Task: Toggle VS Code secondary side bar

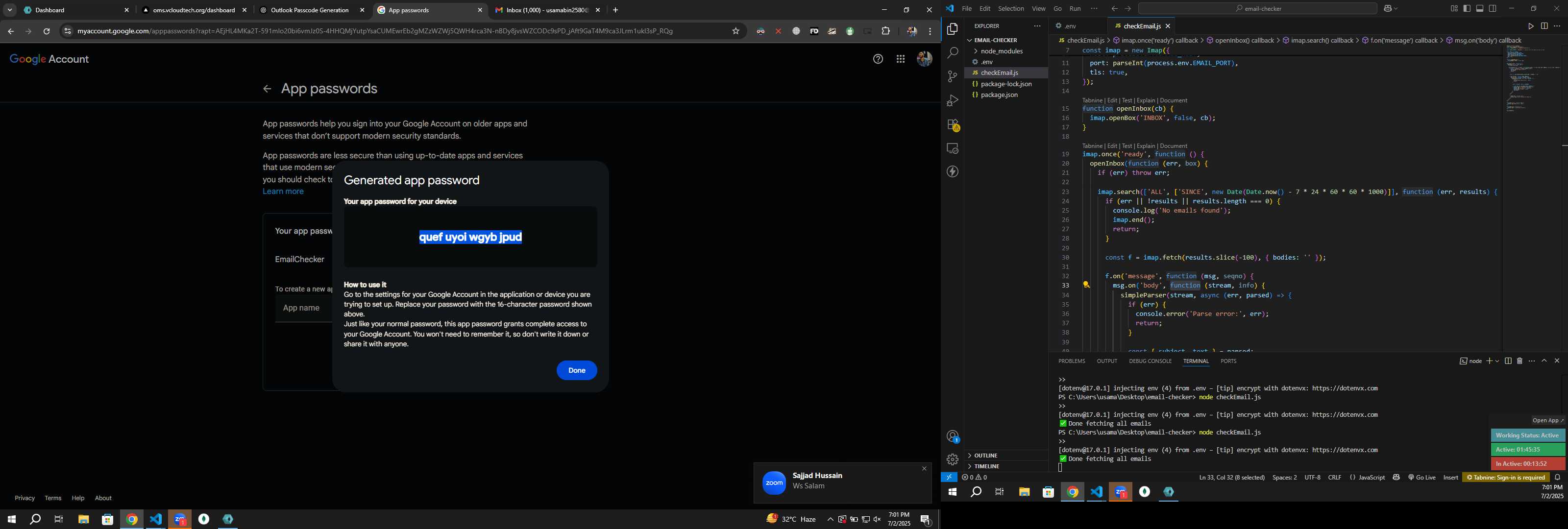Action: [x=1493, y=8]
